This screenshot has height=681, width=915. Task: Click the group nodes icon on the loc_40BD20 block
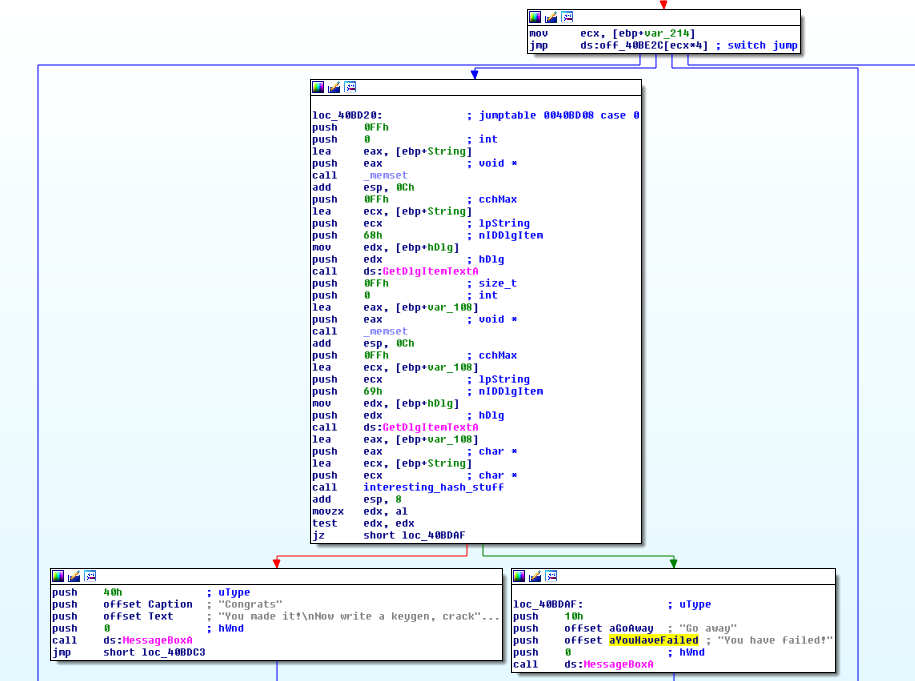click(x=350, y=88)
